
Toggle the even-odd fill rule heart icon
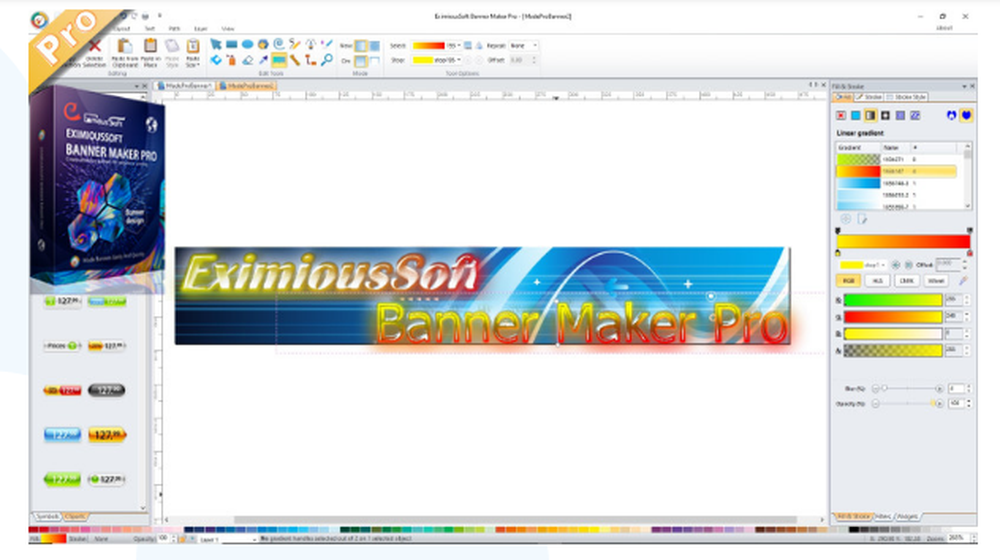point(952,115)
